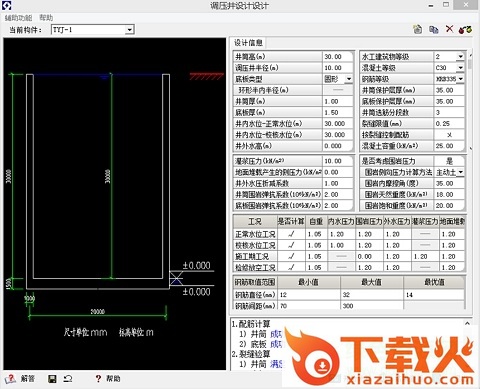Click the new component icon in toolbar
480x389 pixels.
[x=417, y=29]
